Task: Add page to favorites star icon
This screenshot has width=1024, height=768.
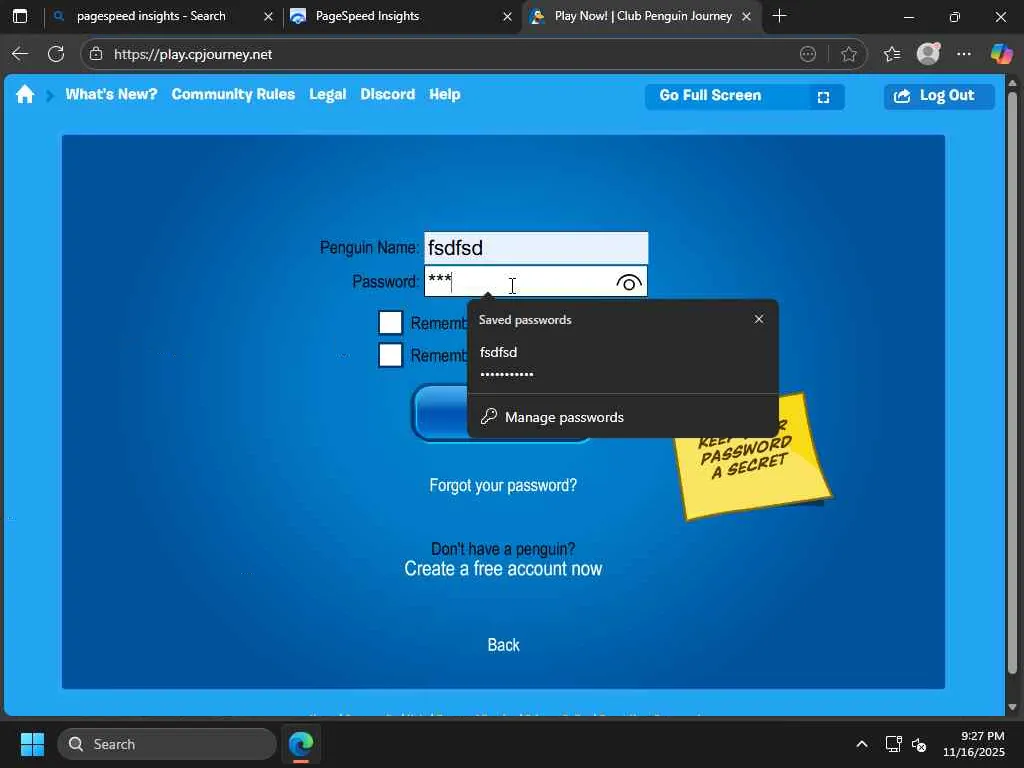Action: pos(848,54)
